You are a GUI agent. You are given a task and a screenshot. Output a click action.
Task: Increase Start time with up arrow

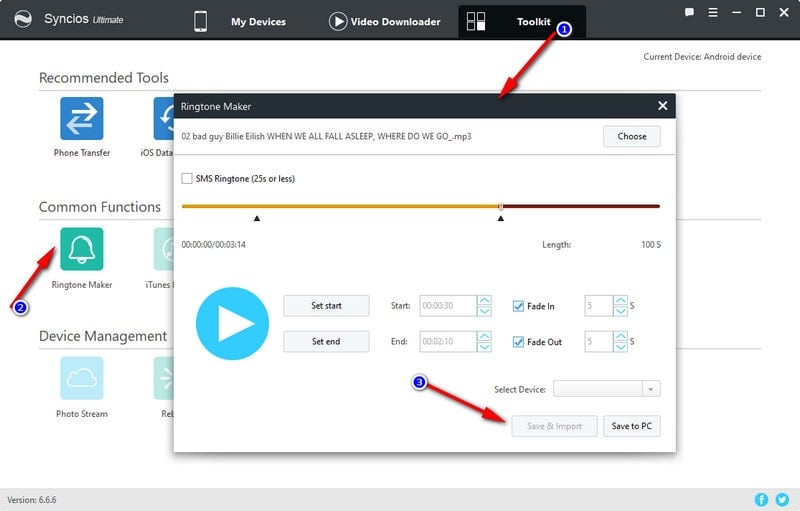pos(485,300)
